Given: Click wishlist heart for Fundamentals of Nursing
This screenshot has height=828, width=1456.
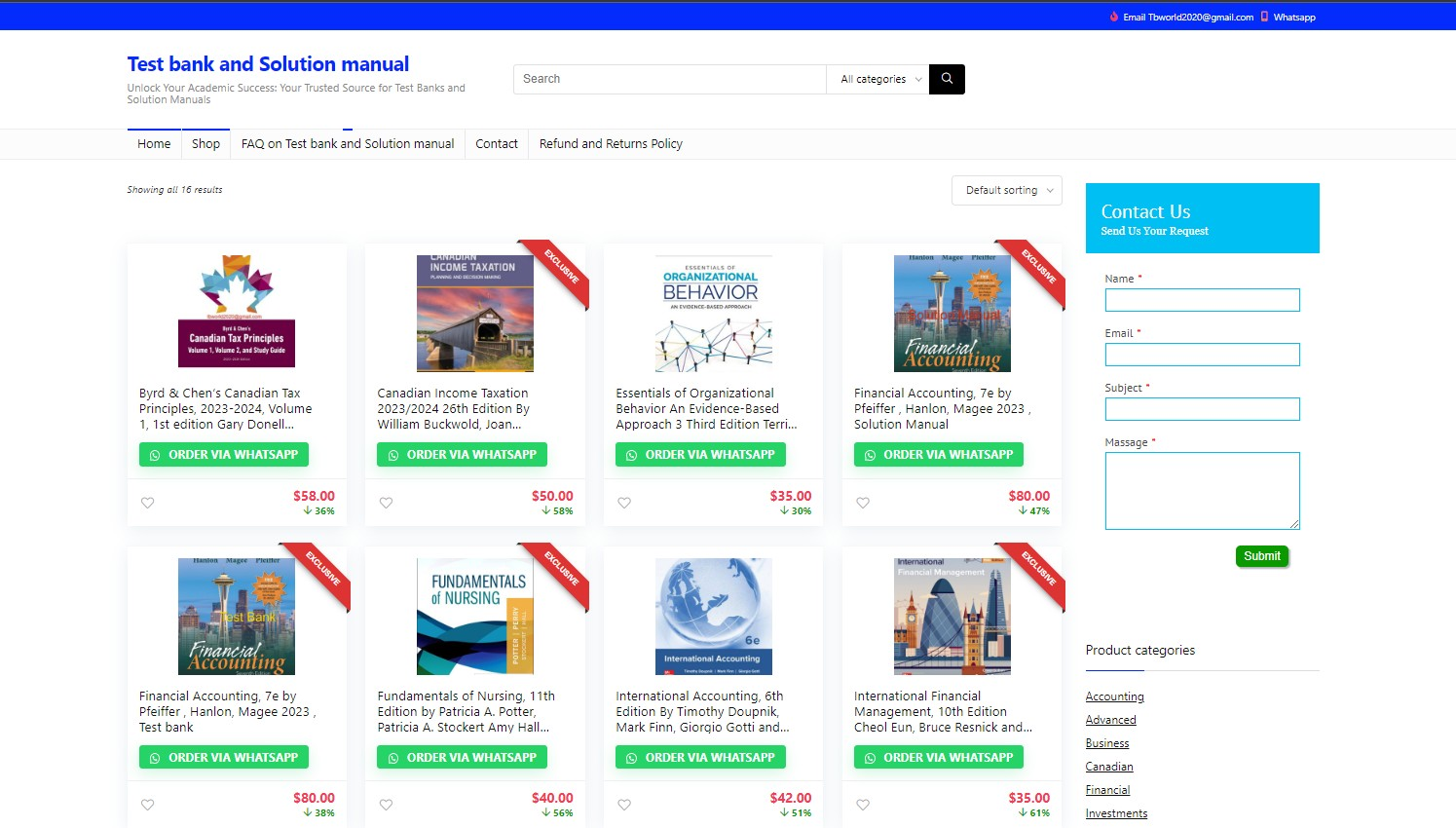Looking at the screenshot, I should 386,805.
